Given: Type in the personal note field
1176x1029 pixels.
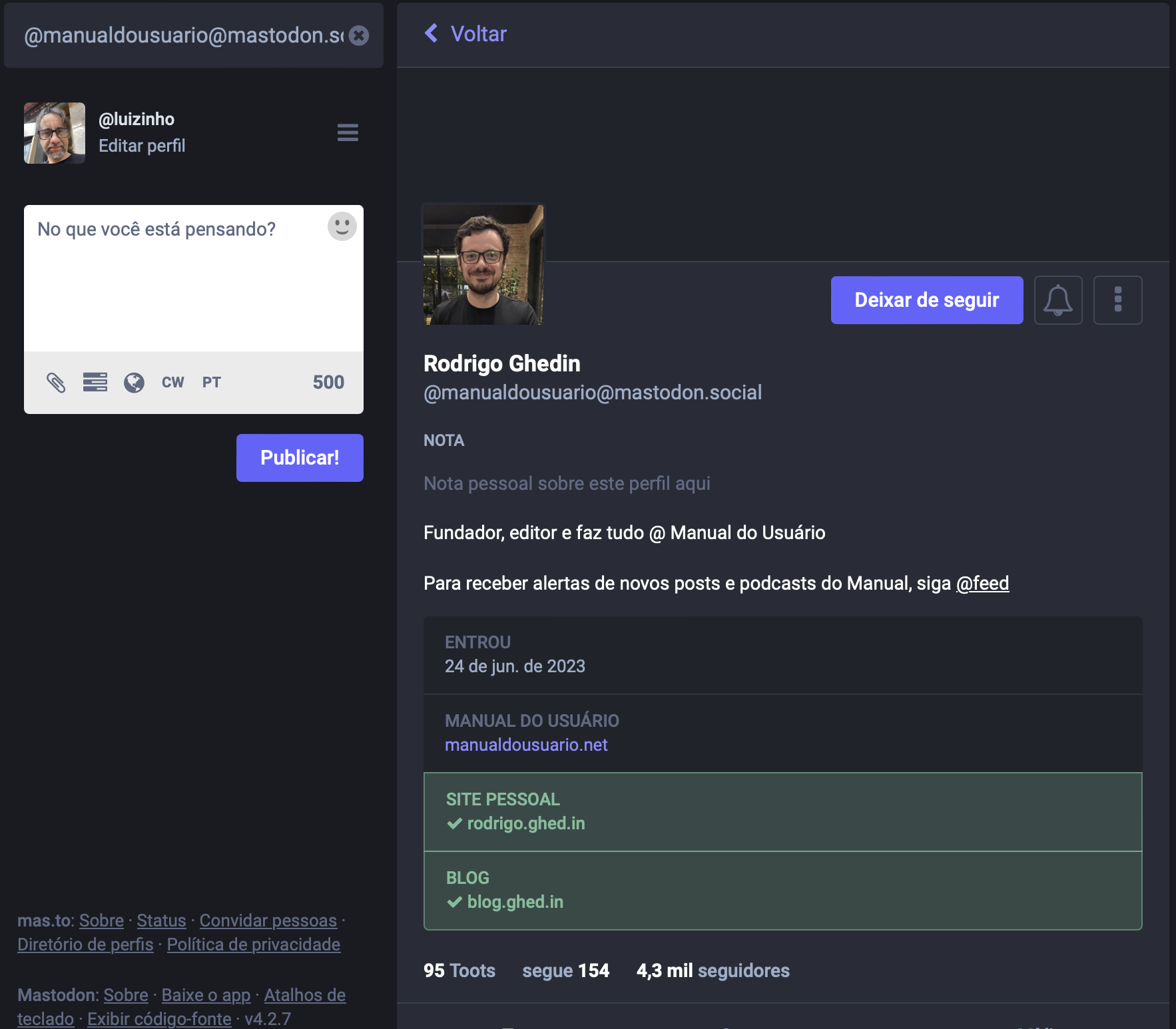Looking at the screenshot, I should [x=567, y=483].
